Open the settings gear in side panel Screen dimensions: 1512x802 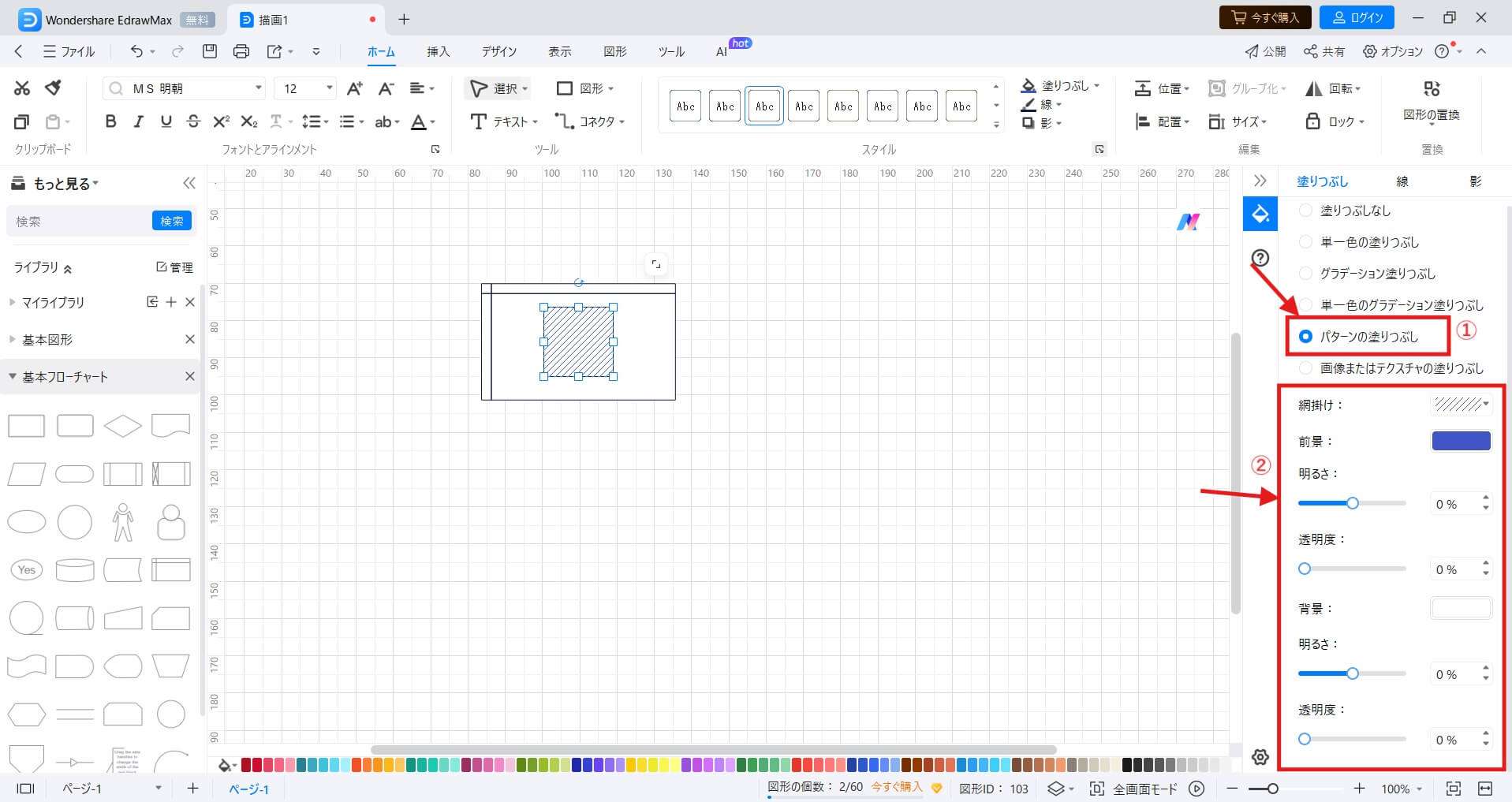tap(1260, 757)
